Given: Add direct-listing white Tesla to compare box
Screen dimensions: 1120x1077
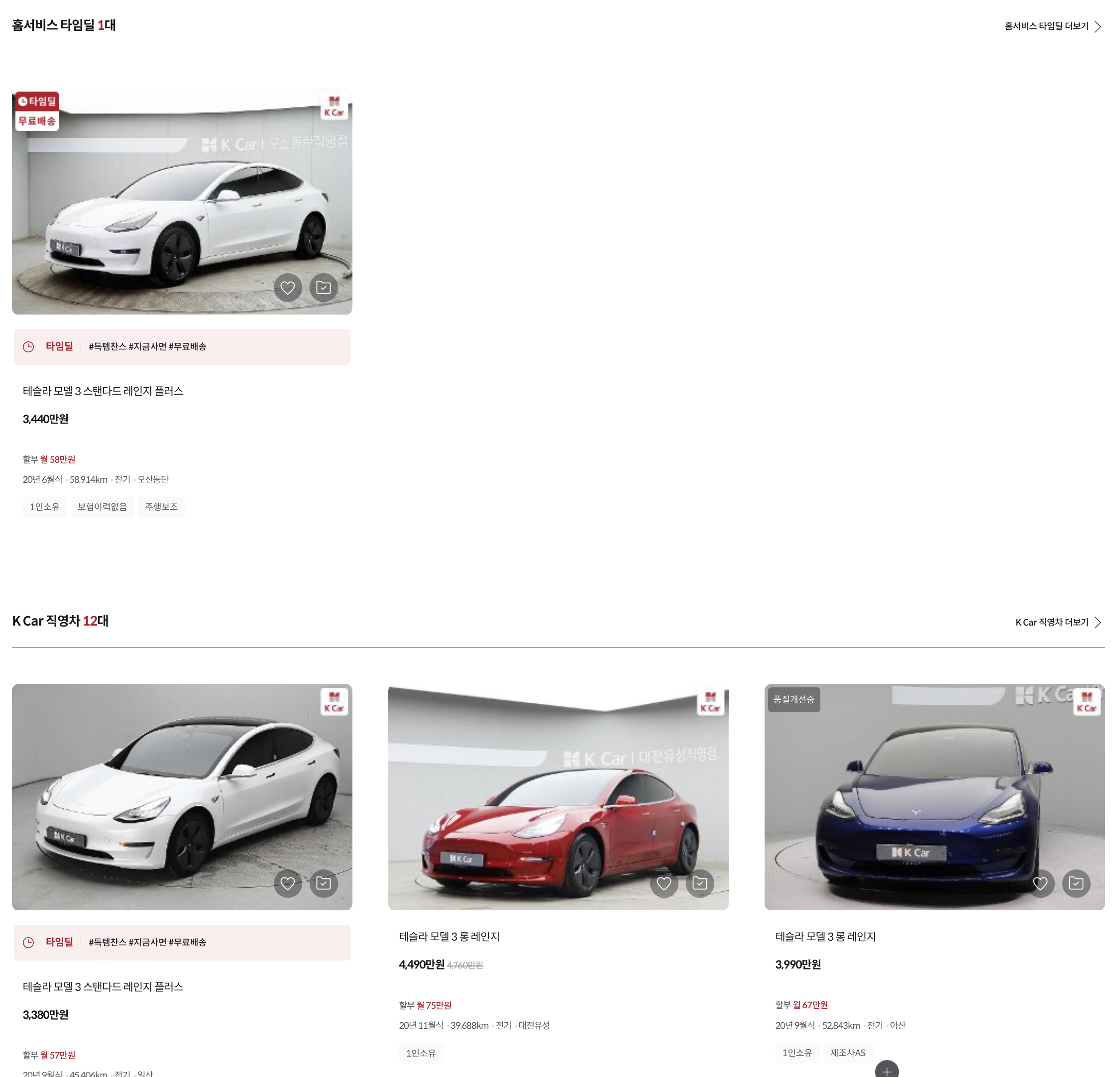Looking at the screenshot, I should pyautogui.click(x=324, y=883).
